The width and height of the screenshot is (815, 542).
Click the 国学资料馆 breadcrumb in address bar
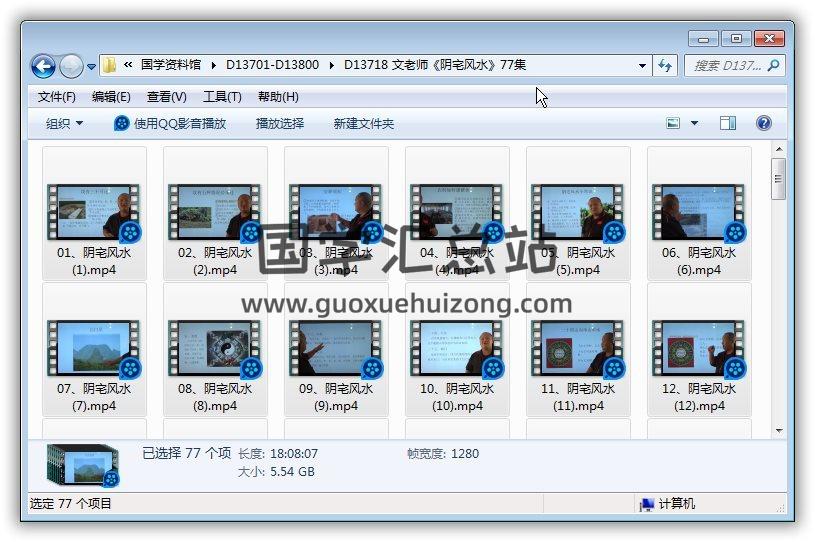(x=170, y=65)
